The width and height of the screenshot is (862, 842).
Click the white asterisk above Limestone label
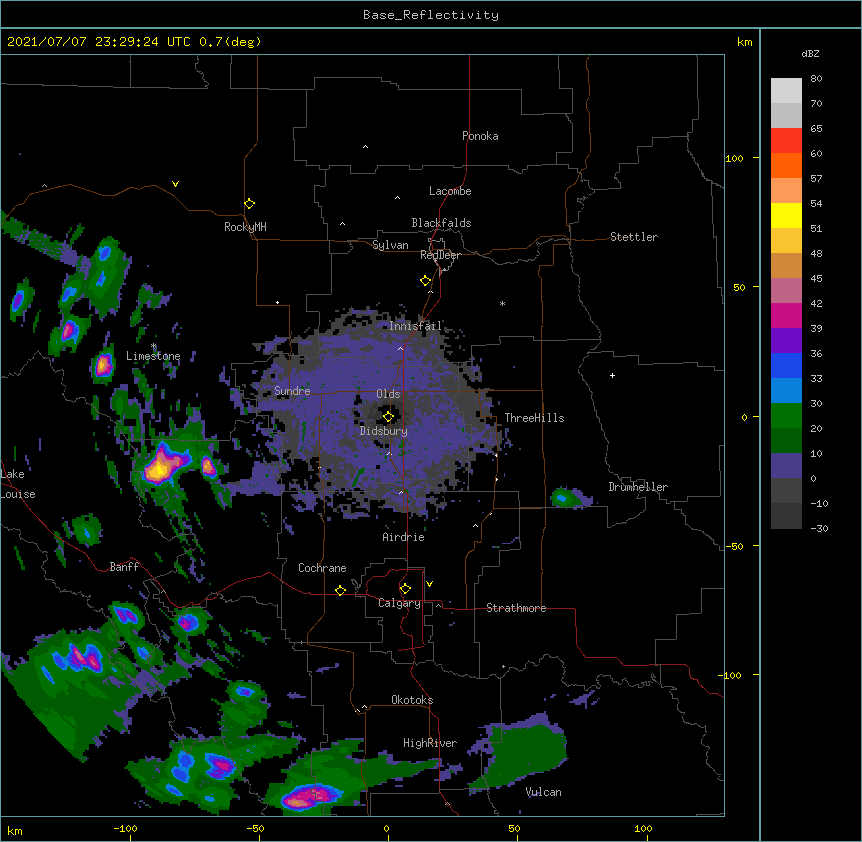pyautogui.click(x=154, y=346)
